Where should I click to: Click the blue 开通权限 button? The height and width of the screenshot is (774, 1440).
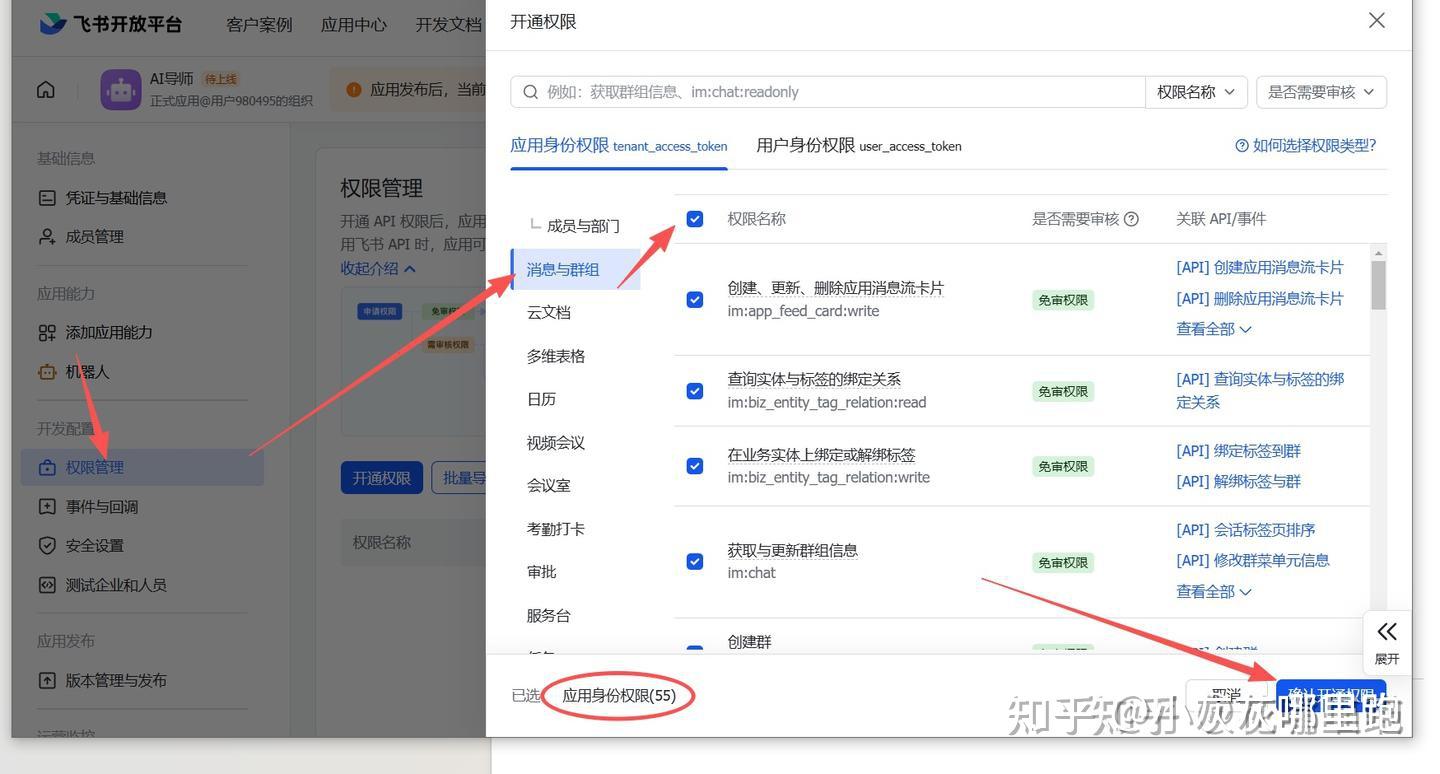[382, 478]
